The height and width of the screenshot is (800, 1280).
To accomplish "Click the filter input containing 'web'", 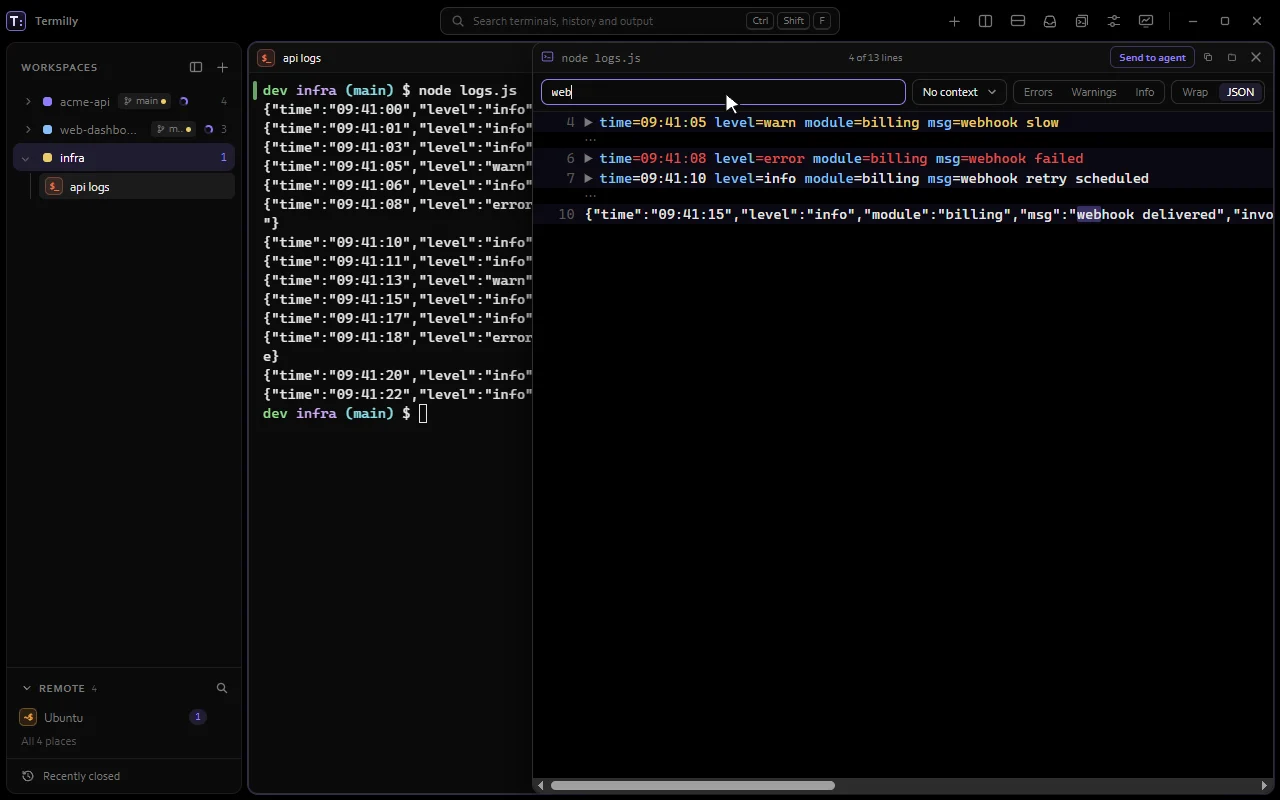I will (x=723, y=92).
